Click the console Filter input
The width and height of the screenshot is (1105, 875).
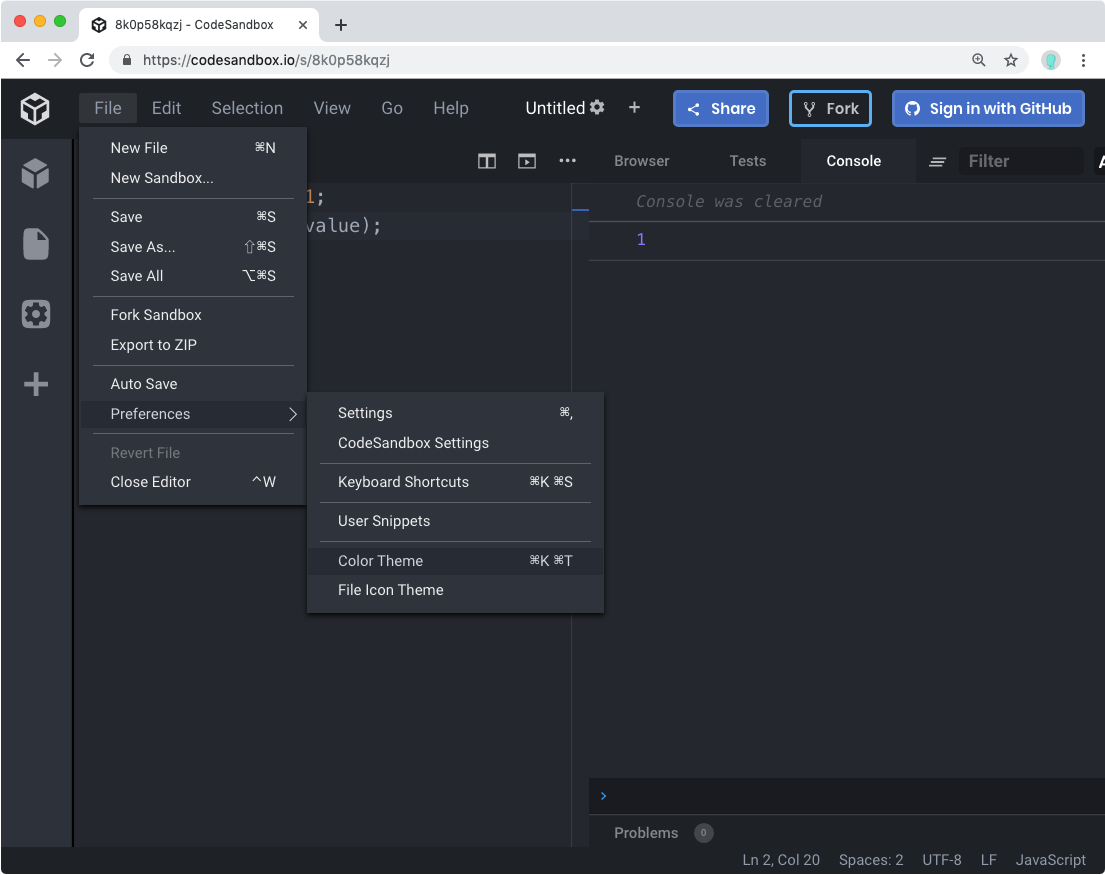point(1020,161)
